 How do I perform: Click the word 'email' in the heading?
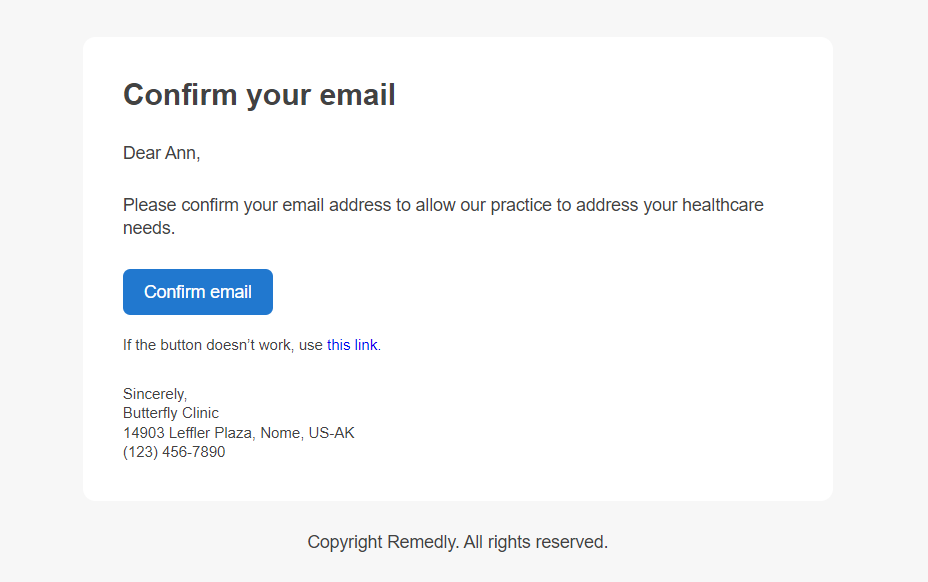pyautogui.click(x=357, y=95)
